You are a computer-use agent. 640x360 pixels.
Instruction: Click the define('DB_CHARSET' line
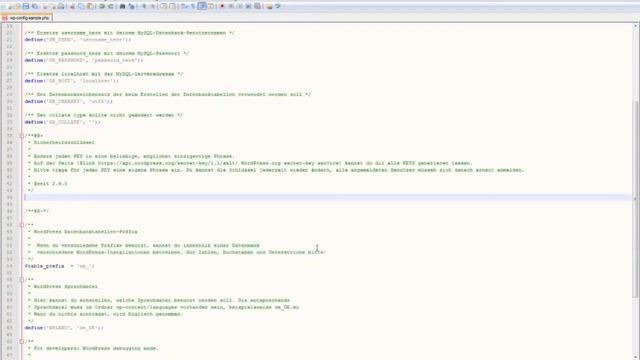coord(69,101)
